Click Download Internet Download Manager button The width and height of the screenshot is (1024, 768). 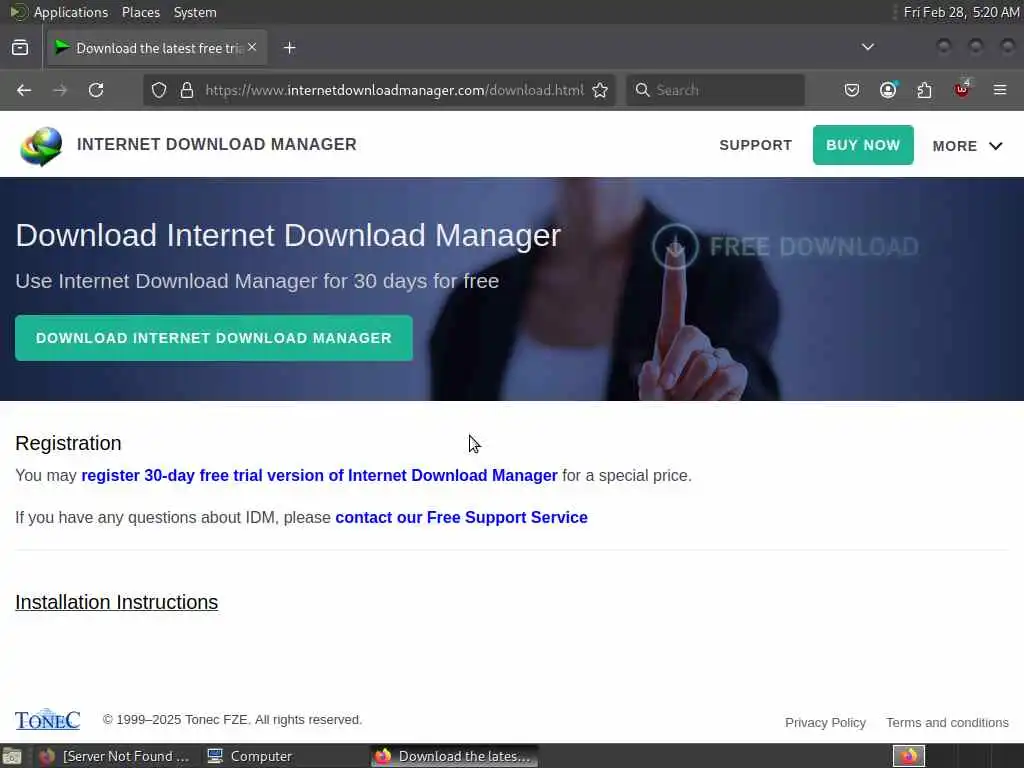pos(214,338)
